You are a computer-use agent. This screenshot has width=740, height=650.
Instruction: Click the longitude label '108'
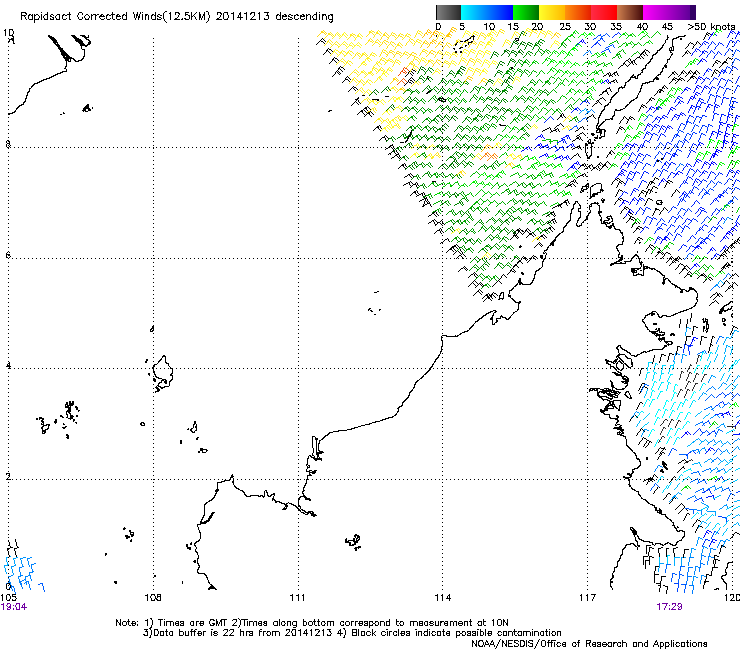152,598
